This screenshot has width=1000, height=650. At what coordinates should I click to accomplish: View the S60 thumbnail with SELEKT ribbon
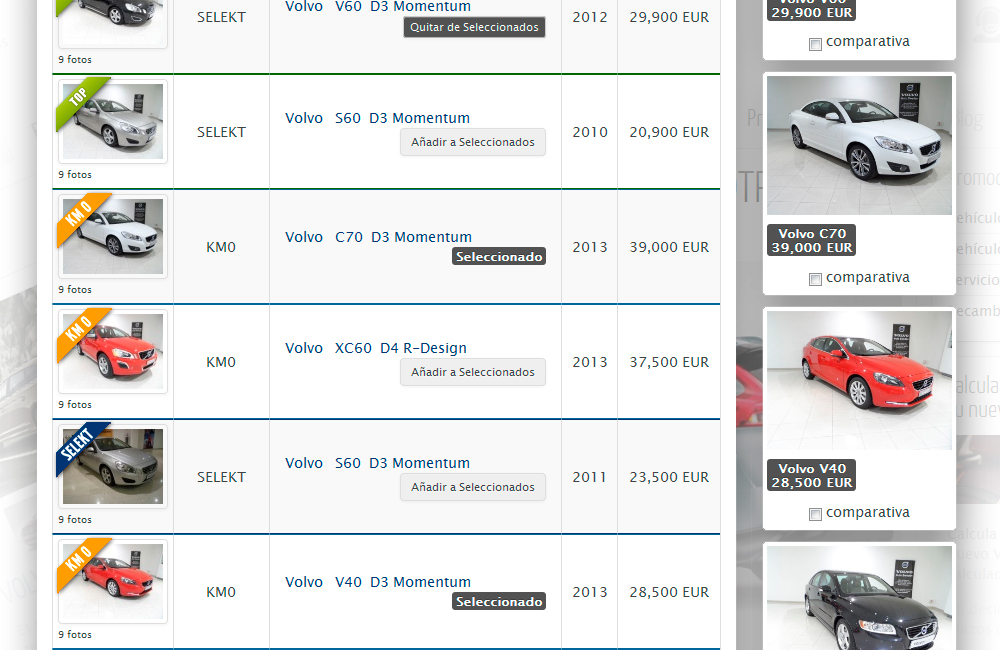click(113, 466)
